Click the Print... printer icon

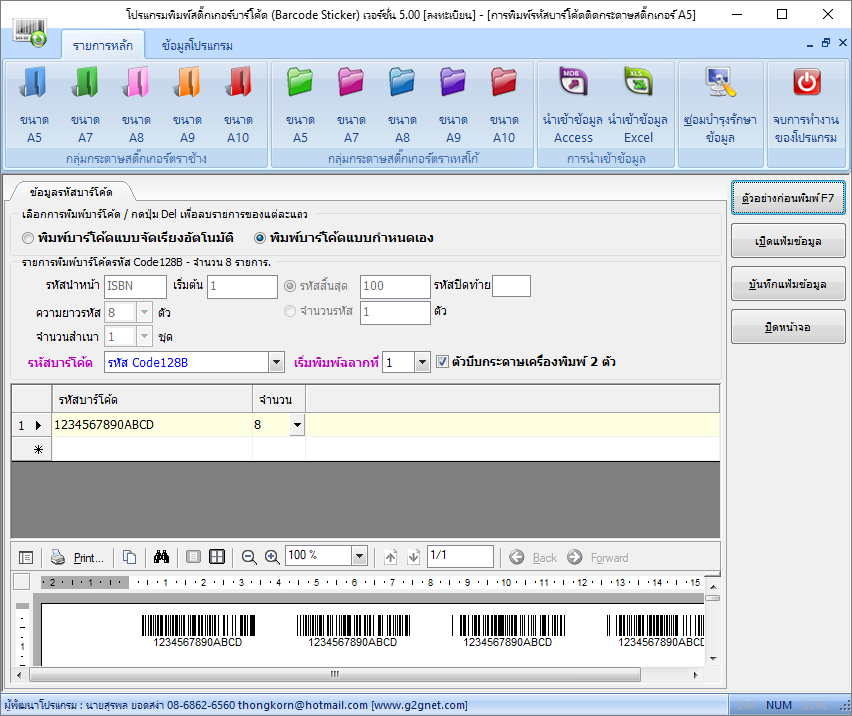coord(77,557)
